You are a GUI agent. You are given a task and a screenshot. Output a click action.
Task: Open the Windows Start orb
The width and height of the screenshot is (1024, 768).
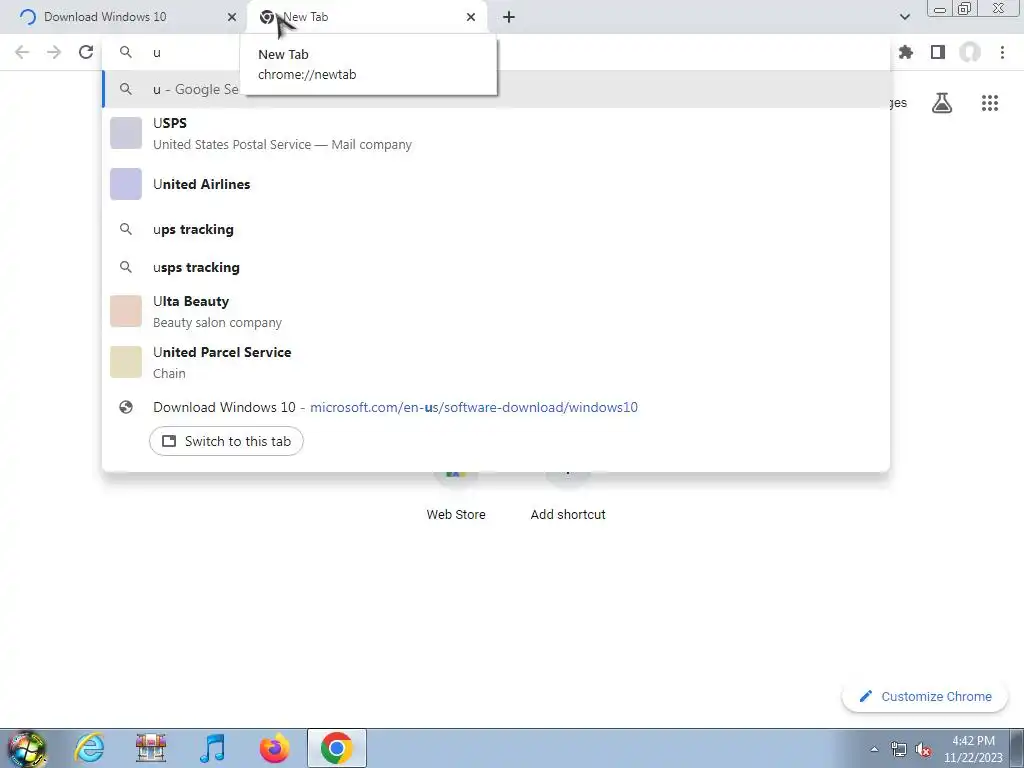point(27,748)
